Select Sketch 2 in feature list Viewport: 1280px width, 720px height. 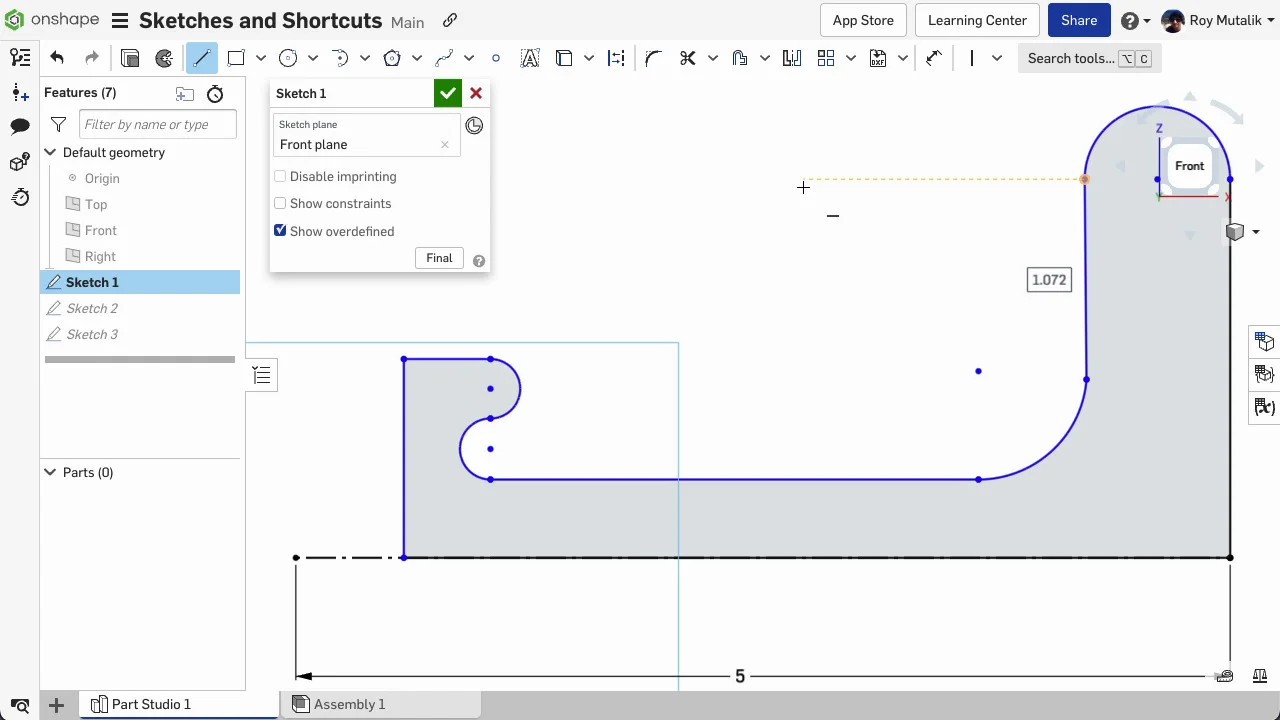[140, 308]
